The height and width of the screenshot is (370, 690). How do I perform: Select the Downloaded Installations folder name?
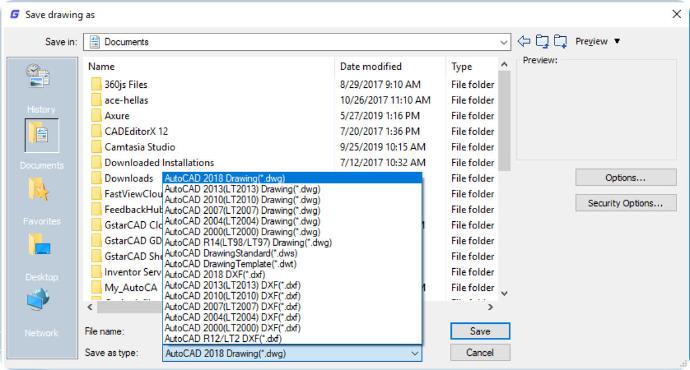(x=159, y=163)
